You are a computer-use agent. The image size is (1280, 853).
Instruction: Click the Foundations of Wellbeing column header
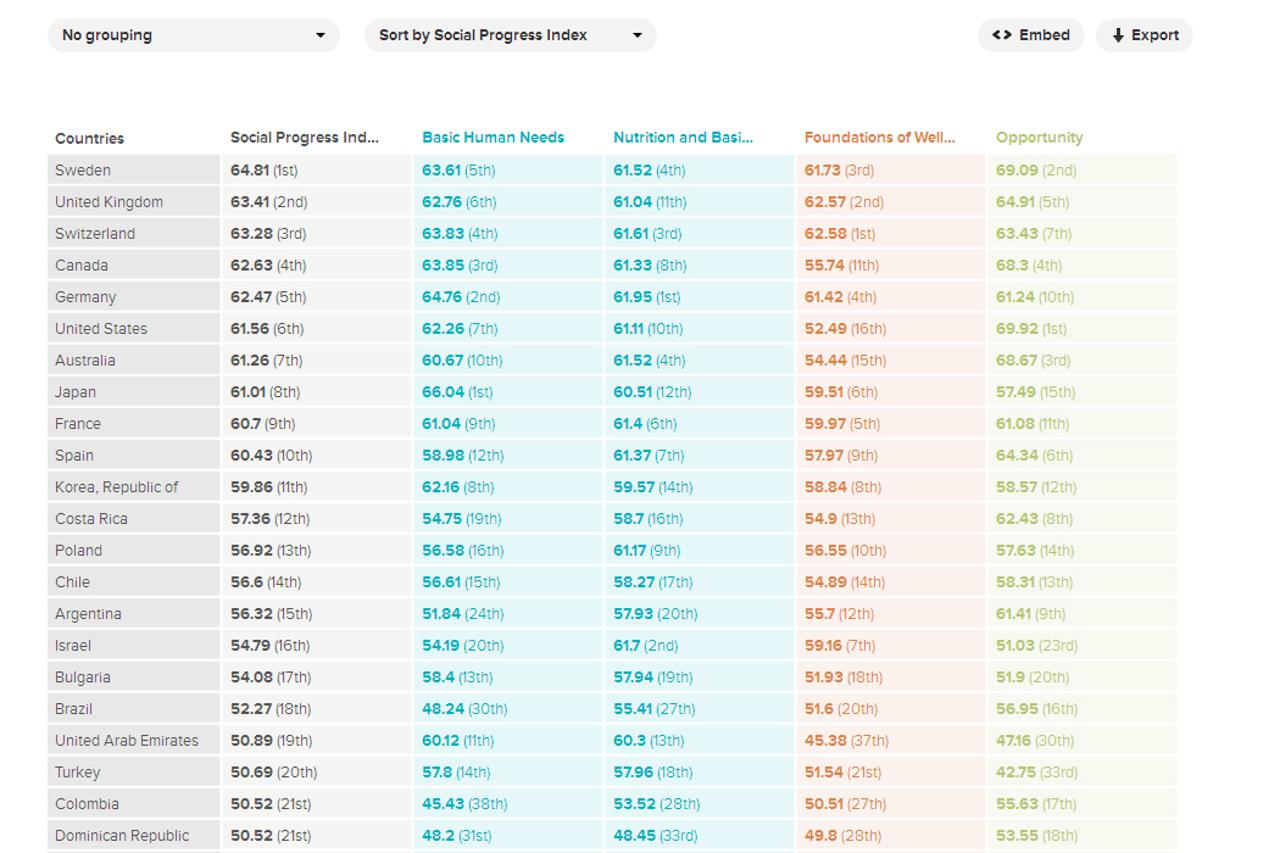[880, 138]
